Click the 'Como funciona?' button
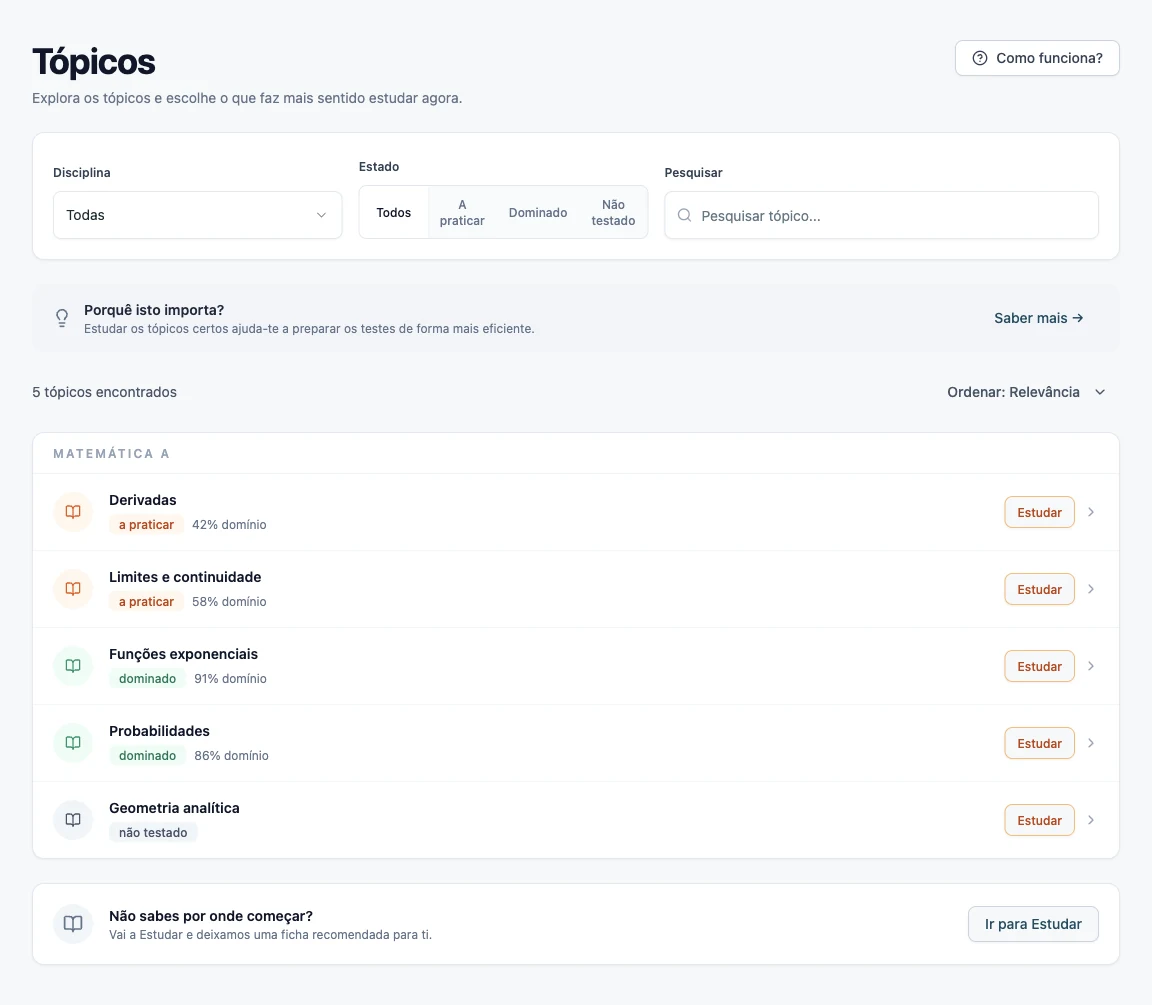 point(1037,58)
